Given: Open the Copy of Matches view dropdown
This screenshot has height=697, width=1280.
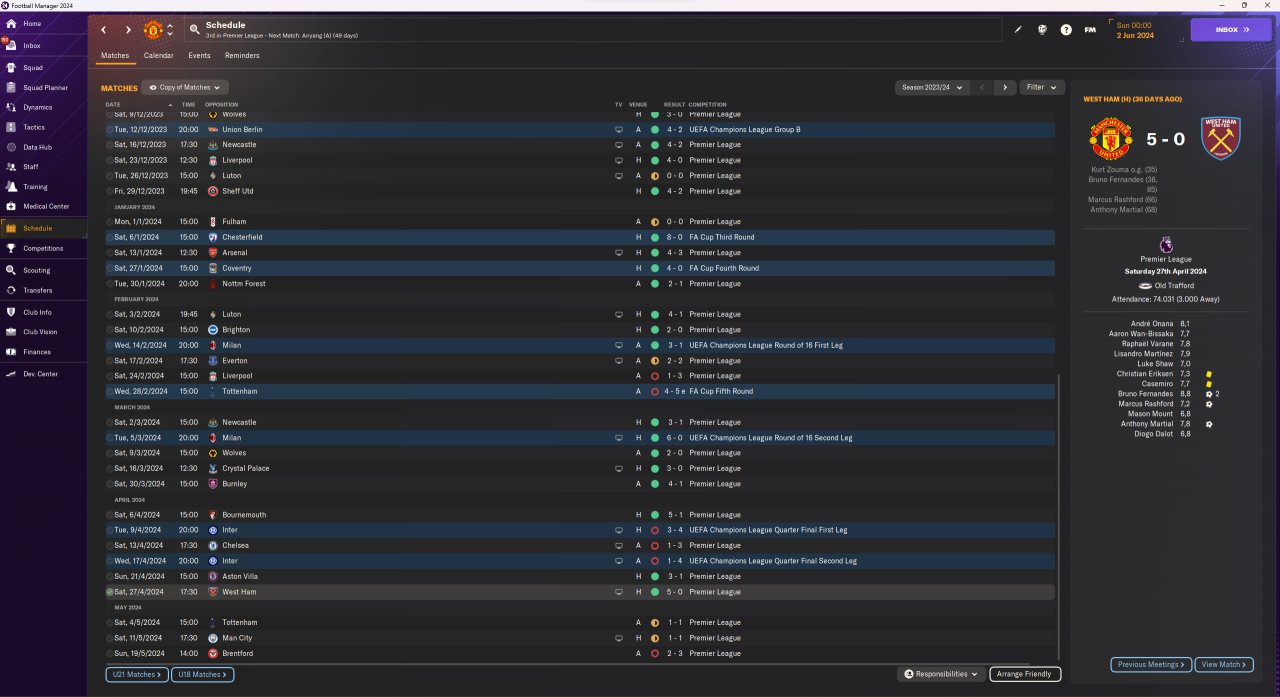Looking at the screenshot, I should point(185,88).
